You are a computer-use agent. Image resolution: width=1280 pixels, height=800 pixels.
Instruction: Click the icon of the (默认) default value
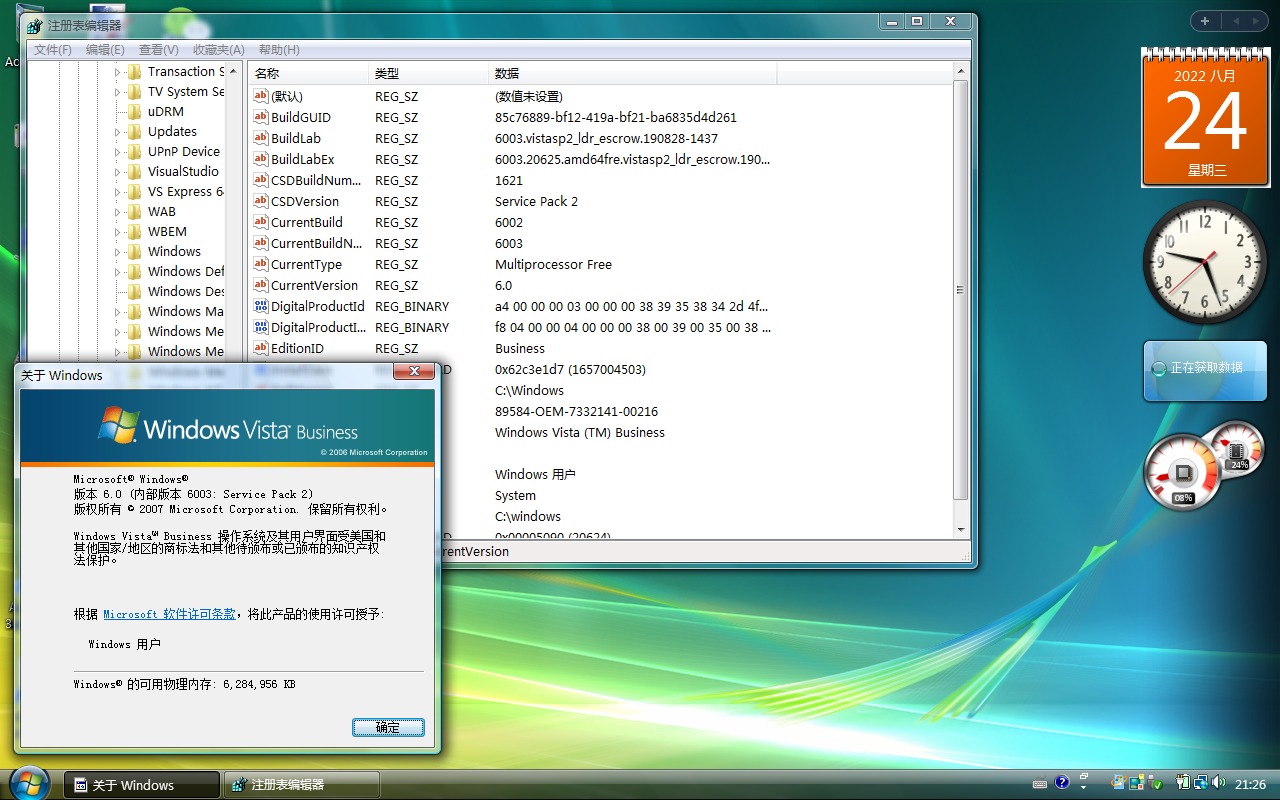pos(261,96)
